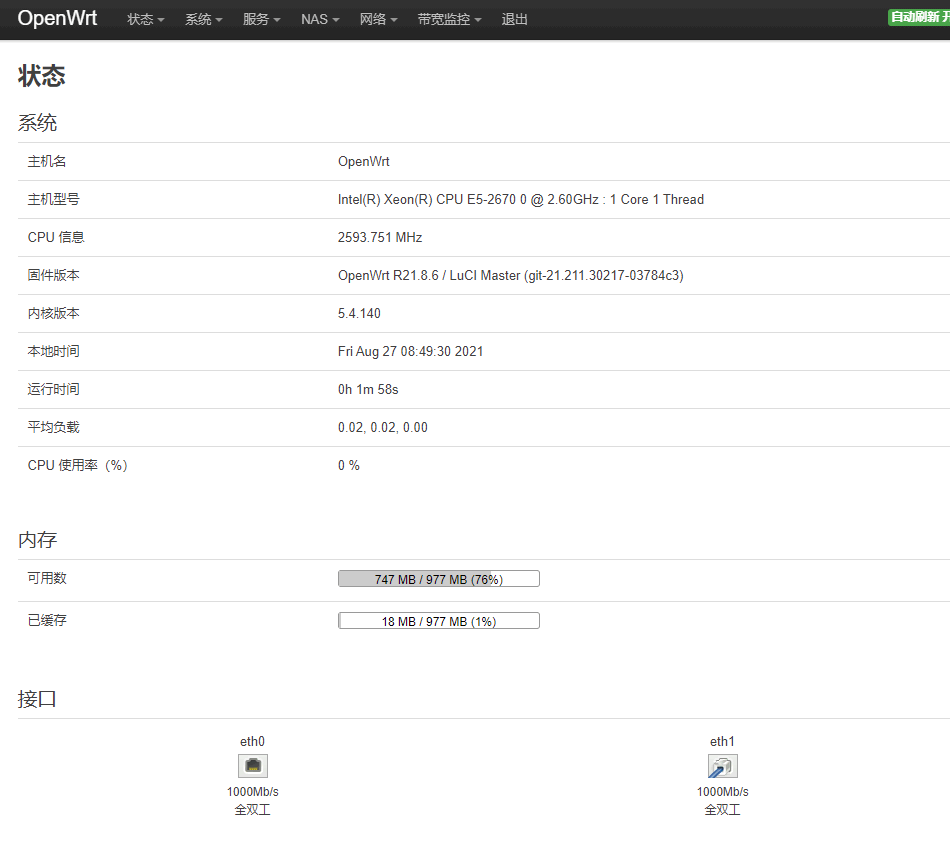
Task: Click the 系统 section heading
Action: click(x=38, y=123)
